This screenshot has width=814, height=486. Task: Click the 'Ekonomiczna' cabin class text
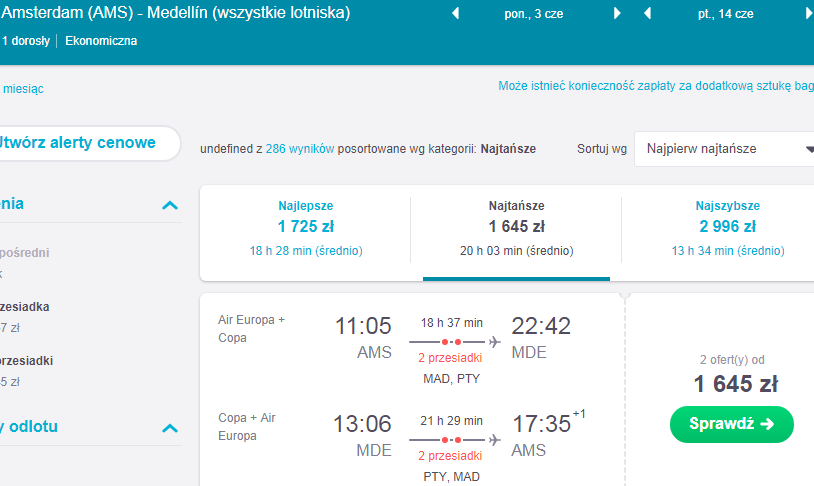point(101,41)
